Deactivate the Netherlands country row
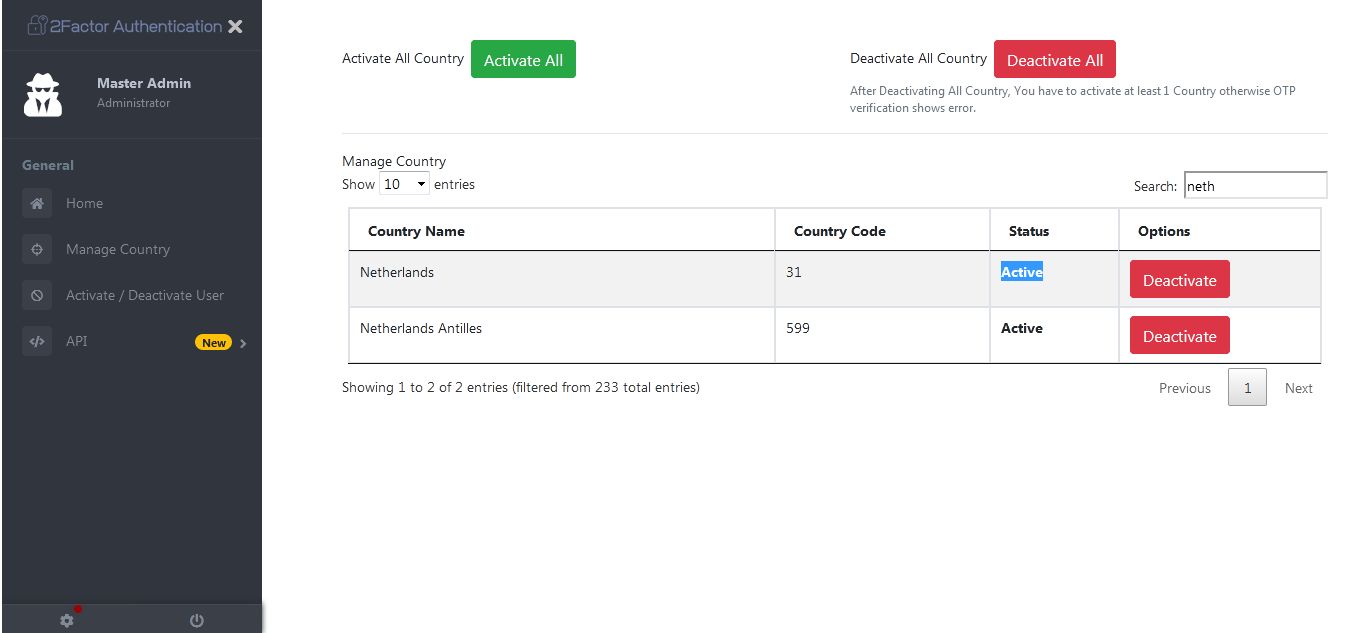 1179,280
